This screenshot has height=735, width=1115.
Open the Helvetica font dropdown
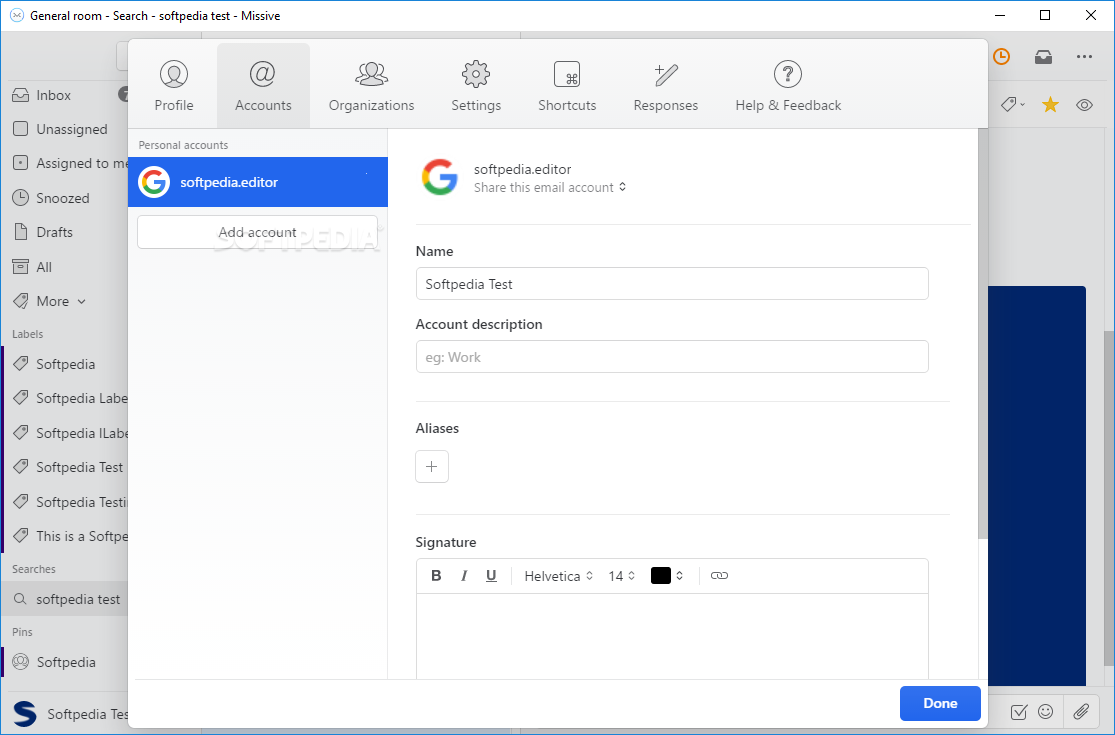tap(558, 576)
